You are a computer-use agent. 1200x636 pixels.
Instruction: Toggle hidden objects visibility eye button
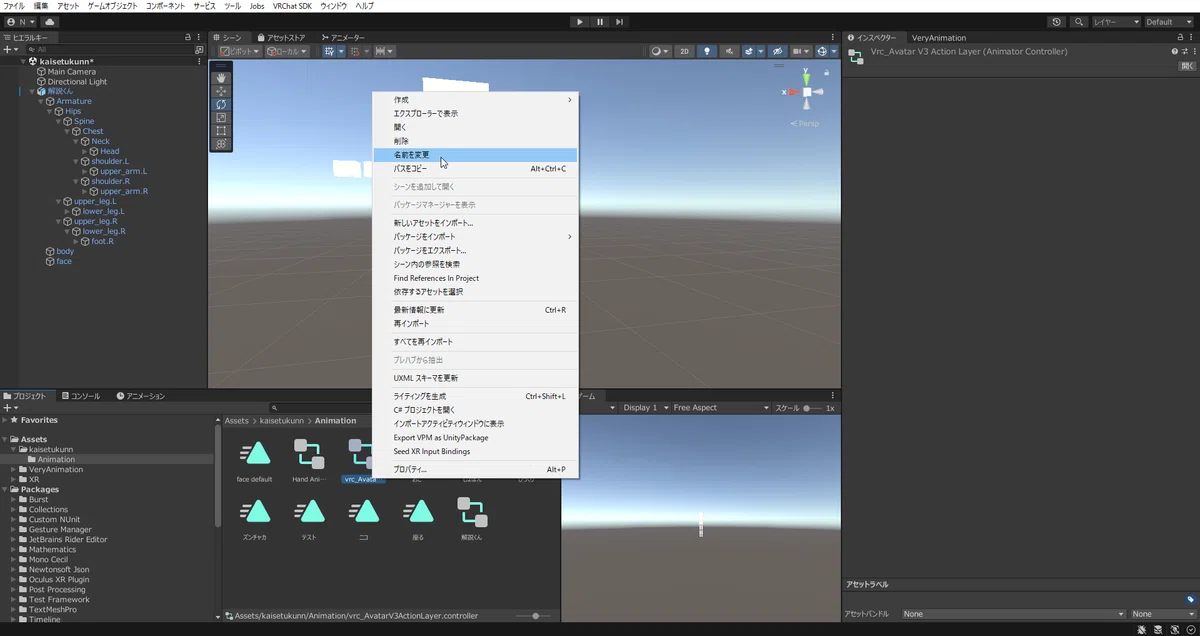click(x=776, y=51)
